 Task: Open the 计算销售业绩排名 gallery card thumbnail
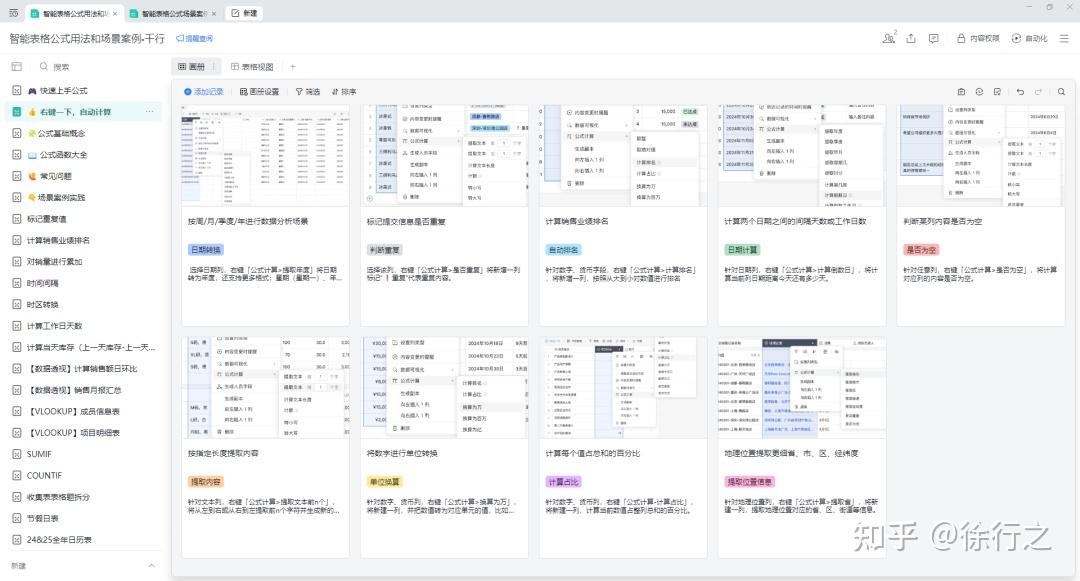(x=623, y=156)
